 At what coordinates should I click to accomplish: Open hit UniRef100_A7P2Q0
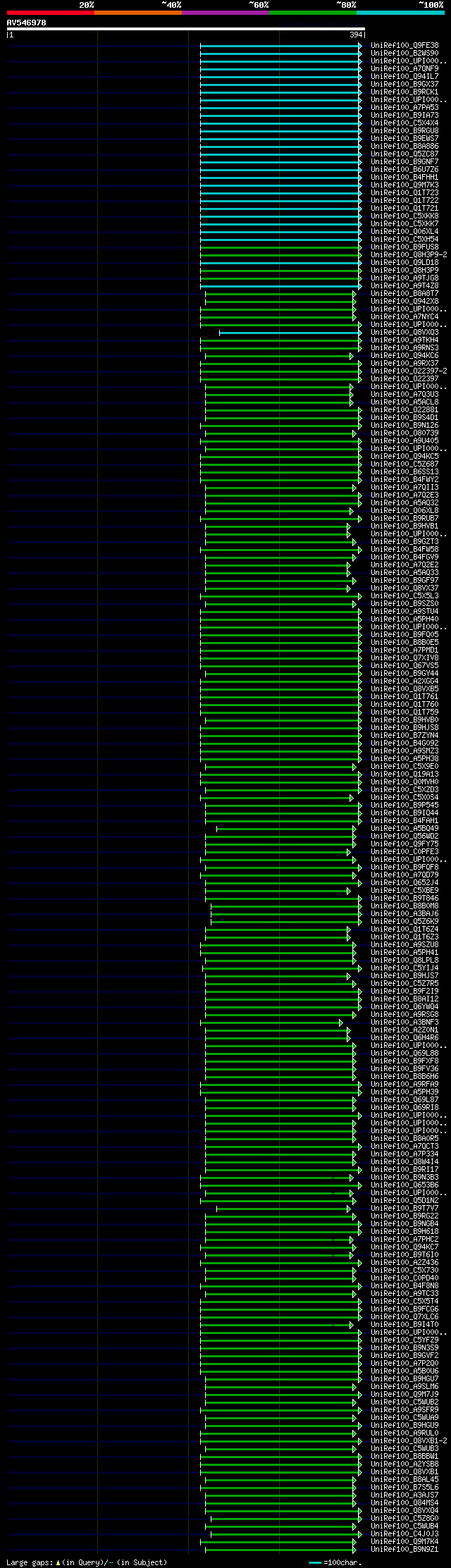[x=404, y=1364]
